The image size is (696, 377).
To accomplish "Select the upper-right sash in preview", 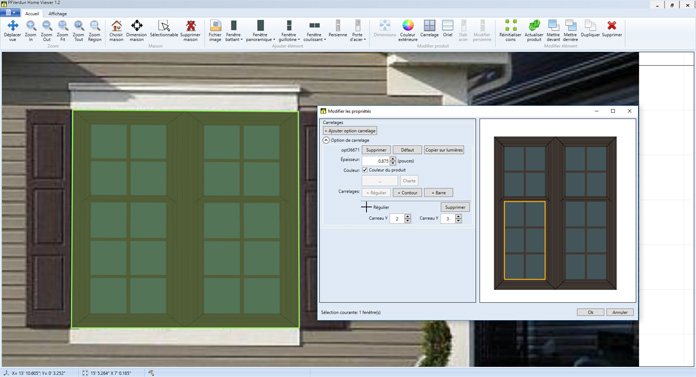I will (x=585, y=171).
